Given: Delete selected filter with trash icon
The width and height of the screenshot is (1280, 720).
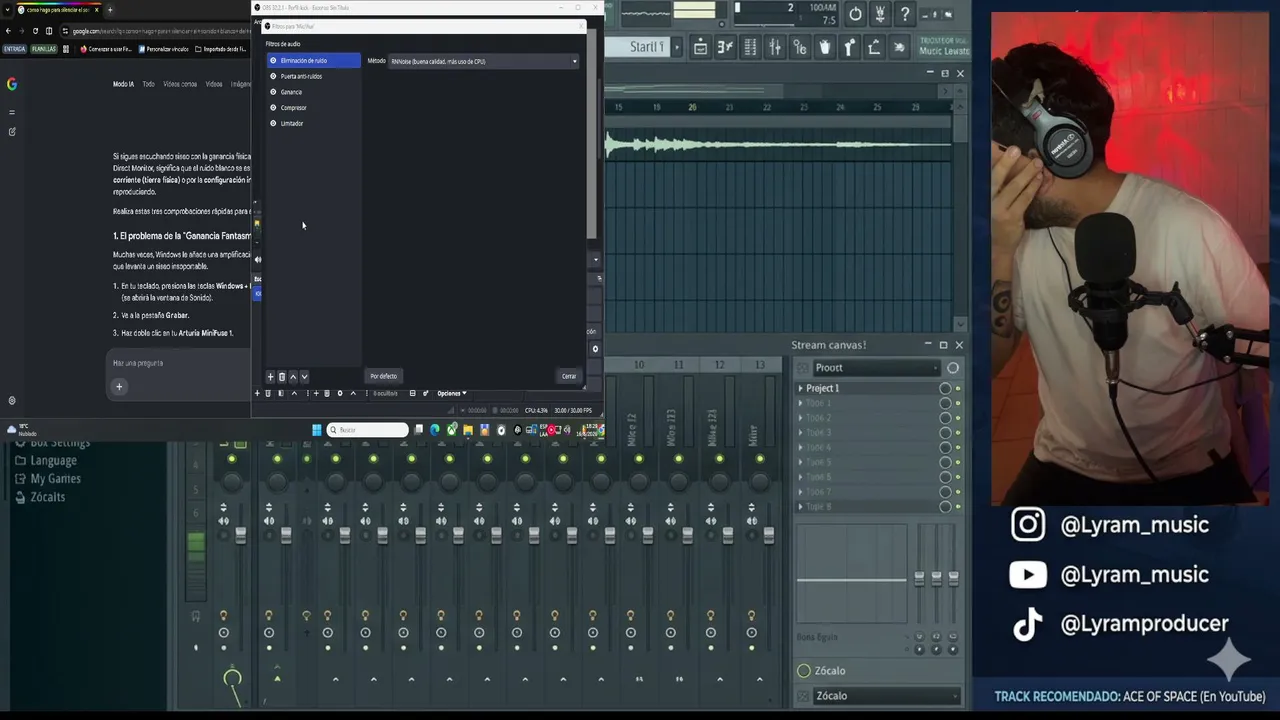Looking at the screenshot, I should click(x=282, y=377).
